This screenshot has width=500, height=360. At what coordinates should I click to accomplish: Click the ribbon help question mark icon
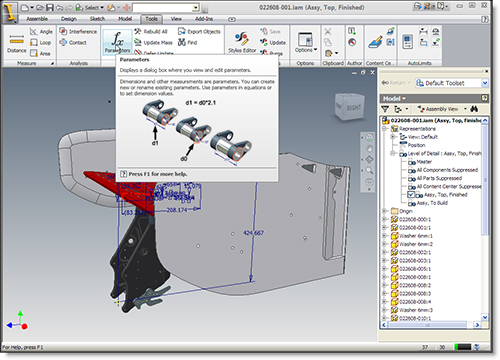point(485,19)
